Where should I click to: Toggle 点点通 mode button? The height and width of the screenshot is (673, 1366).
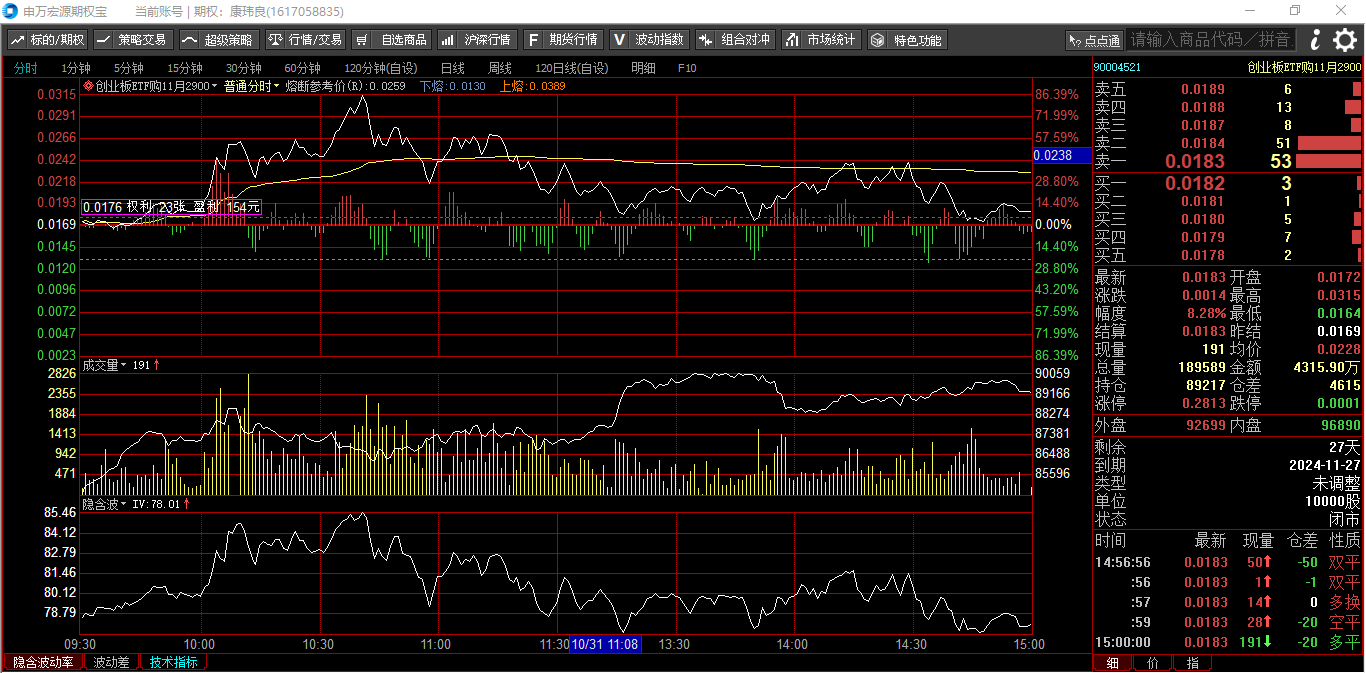(1094, 41)
